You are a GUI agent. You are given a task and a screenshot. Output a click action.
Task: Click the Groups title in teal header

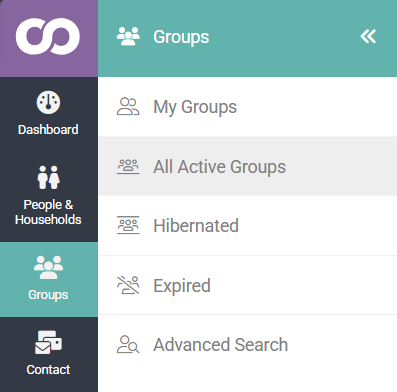click(181, 37)
